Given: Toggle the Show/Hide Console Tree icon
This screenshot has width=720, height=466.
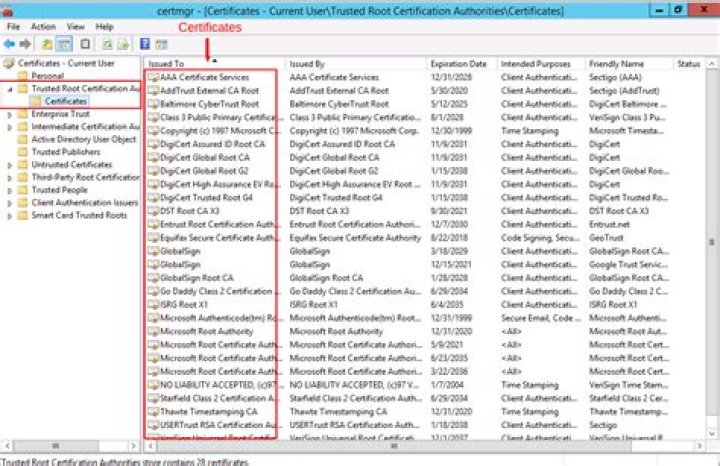Looking at the screenshot, I should coord(64,44).
